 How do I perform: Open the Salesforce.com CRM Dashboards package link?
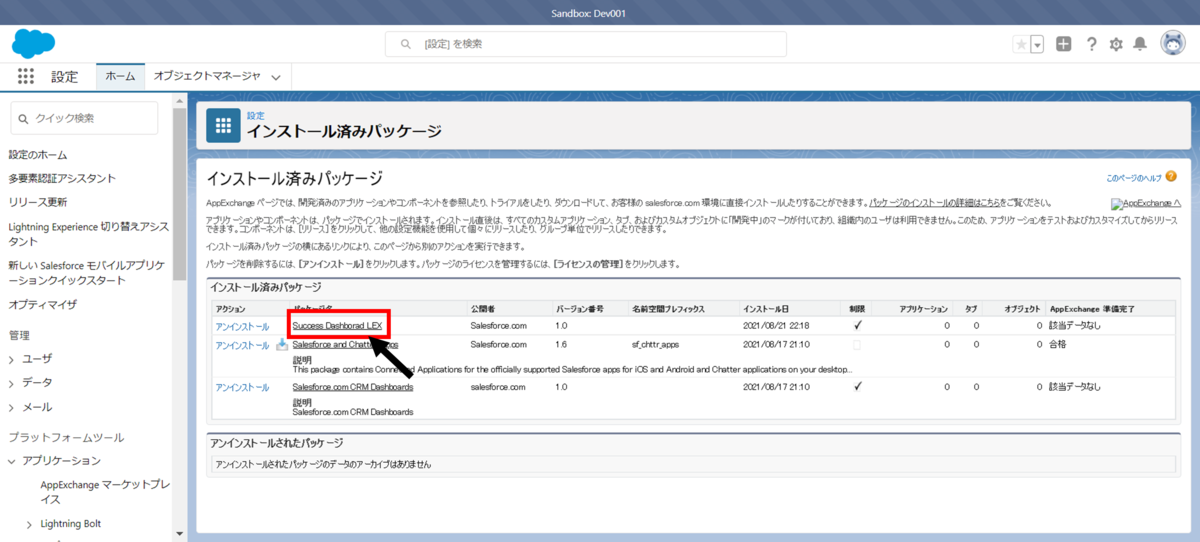tap(353, 386)
